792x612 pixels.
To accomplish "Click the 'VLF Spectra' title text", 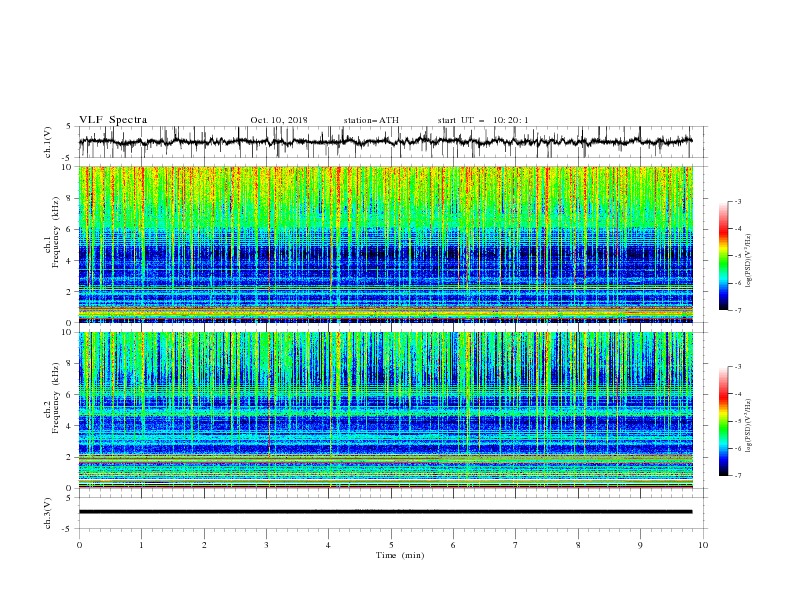I will [x=113, y=120].
